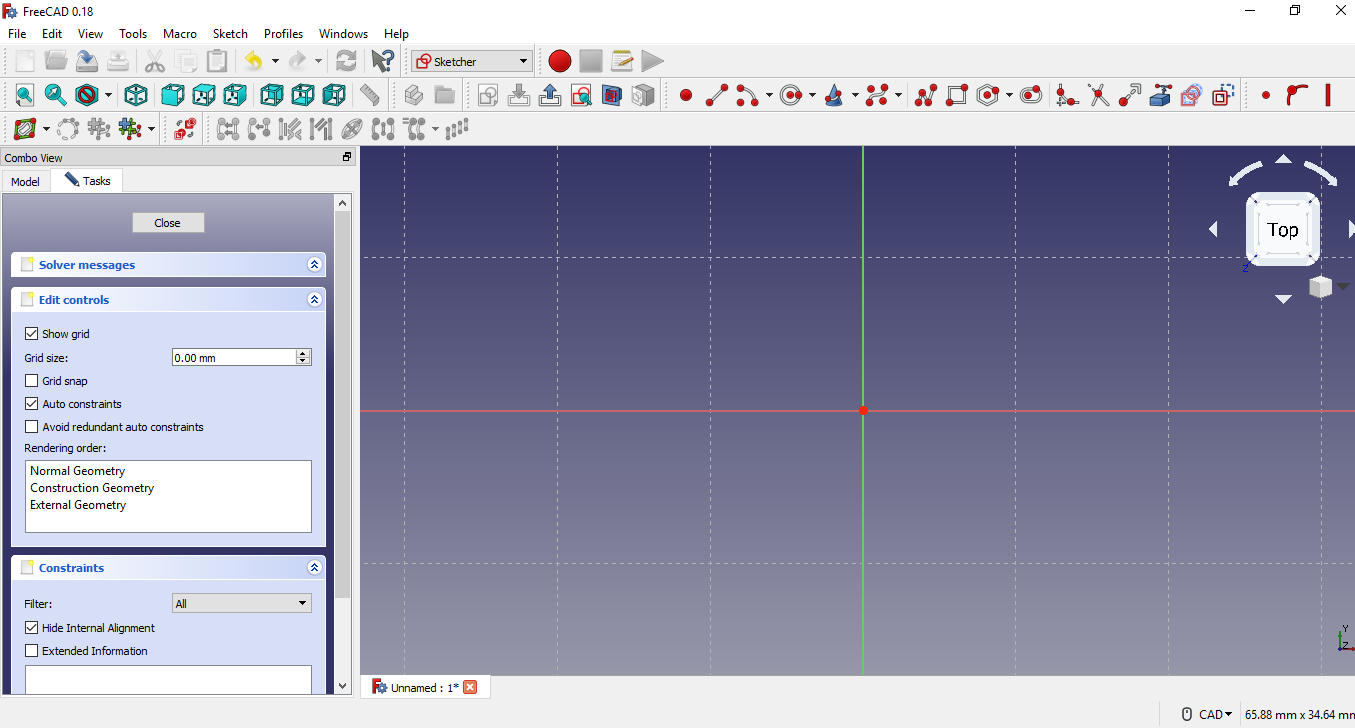Select the Create conic tool
The image size is (1355, 728).
click(x=835, y=95)
